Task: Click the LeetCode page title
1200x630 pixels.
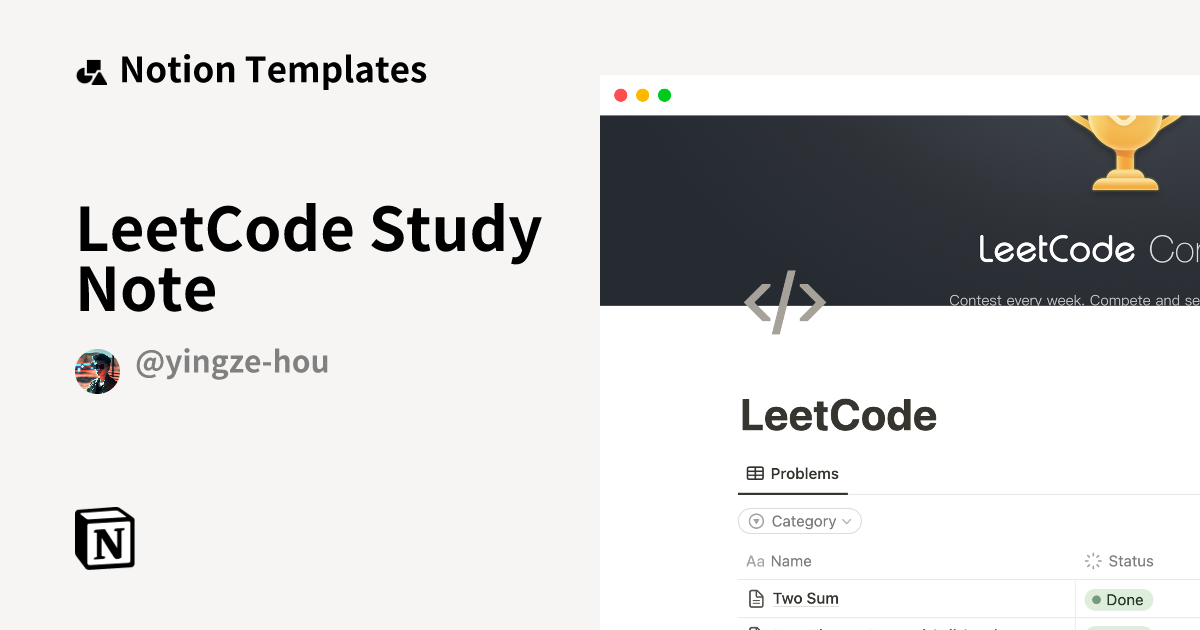Action: pyautogui.click(x=838, y=414)
